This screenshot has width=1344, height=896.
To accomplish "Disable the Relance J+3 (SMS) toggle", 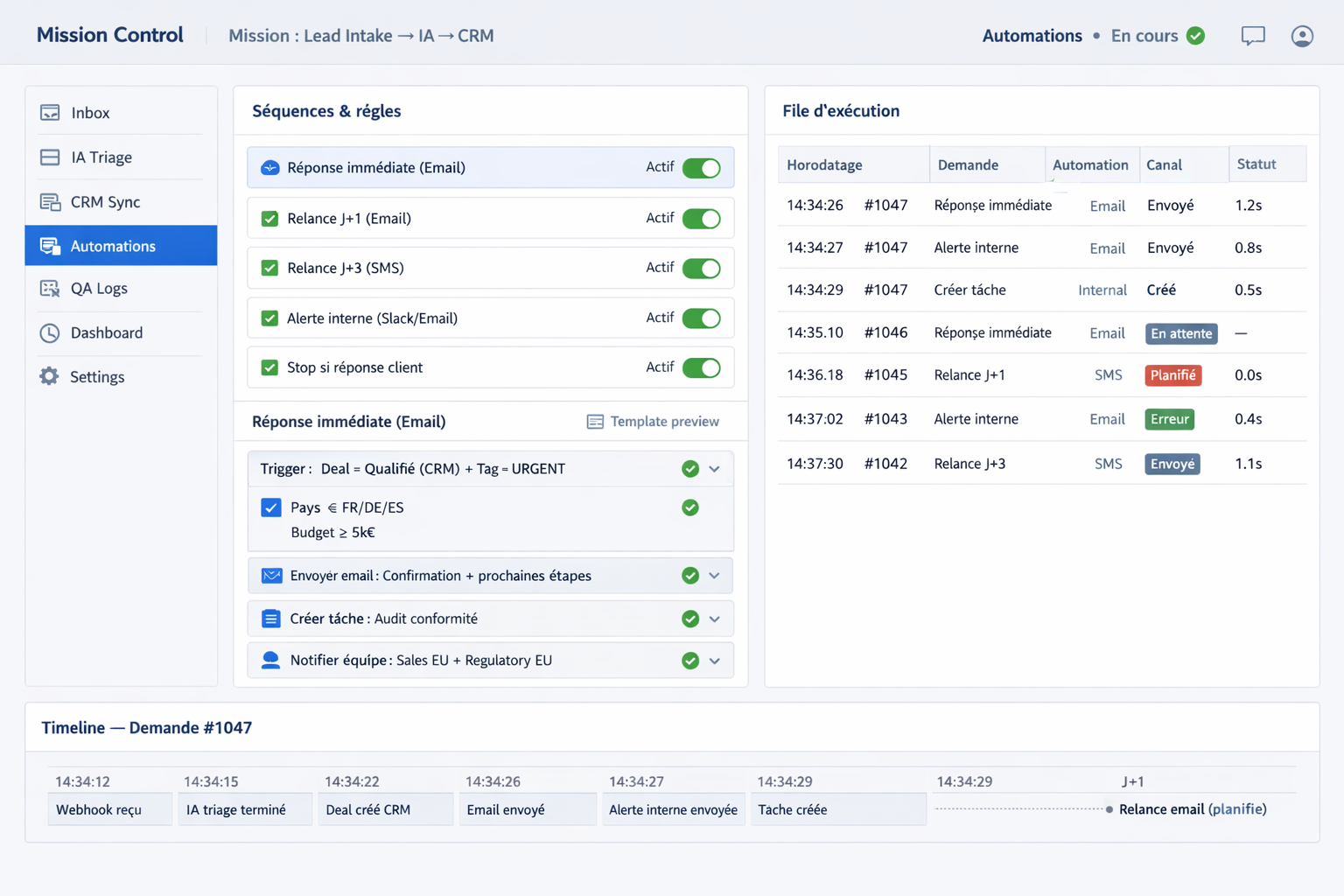I will pyautogui.click(x=701, y=269).
